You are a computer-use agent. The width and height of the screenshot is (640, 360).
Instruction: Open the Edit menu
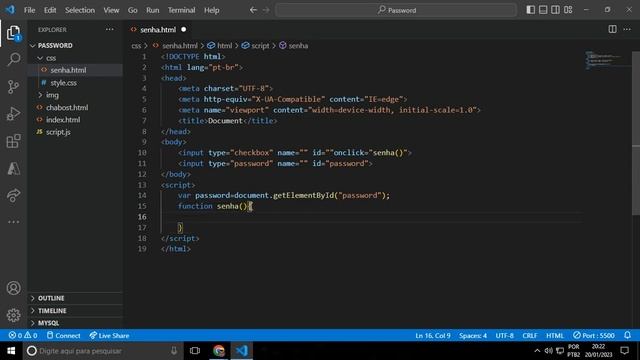pyautogui.click(x=50, y=10)
